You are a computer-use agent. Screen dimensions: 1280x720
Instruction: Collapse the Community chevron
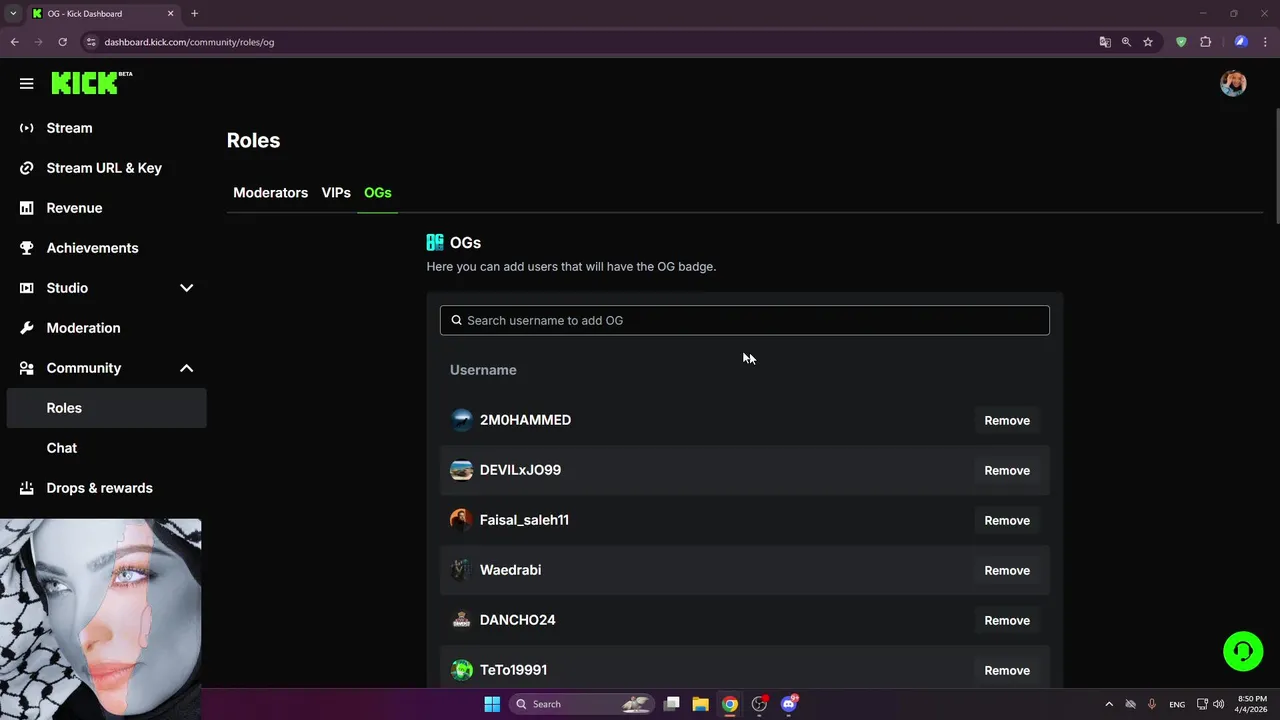186,368
